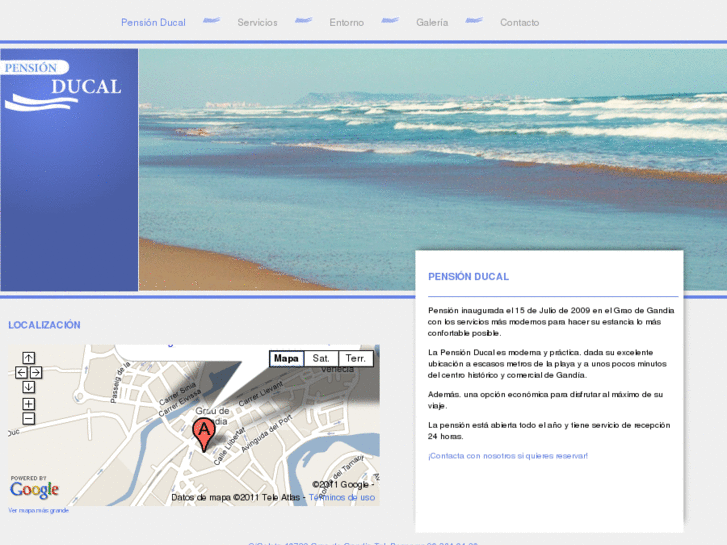Open Términos de uso link

[x=342, y=497]
